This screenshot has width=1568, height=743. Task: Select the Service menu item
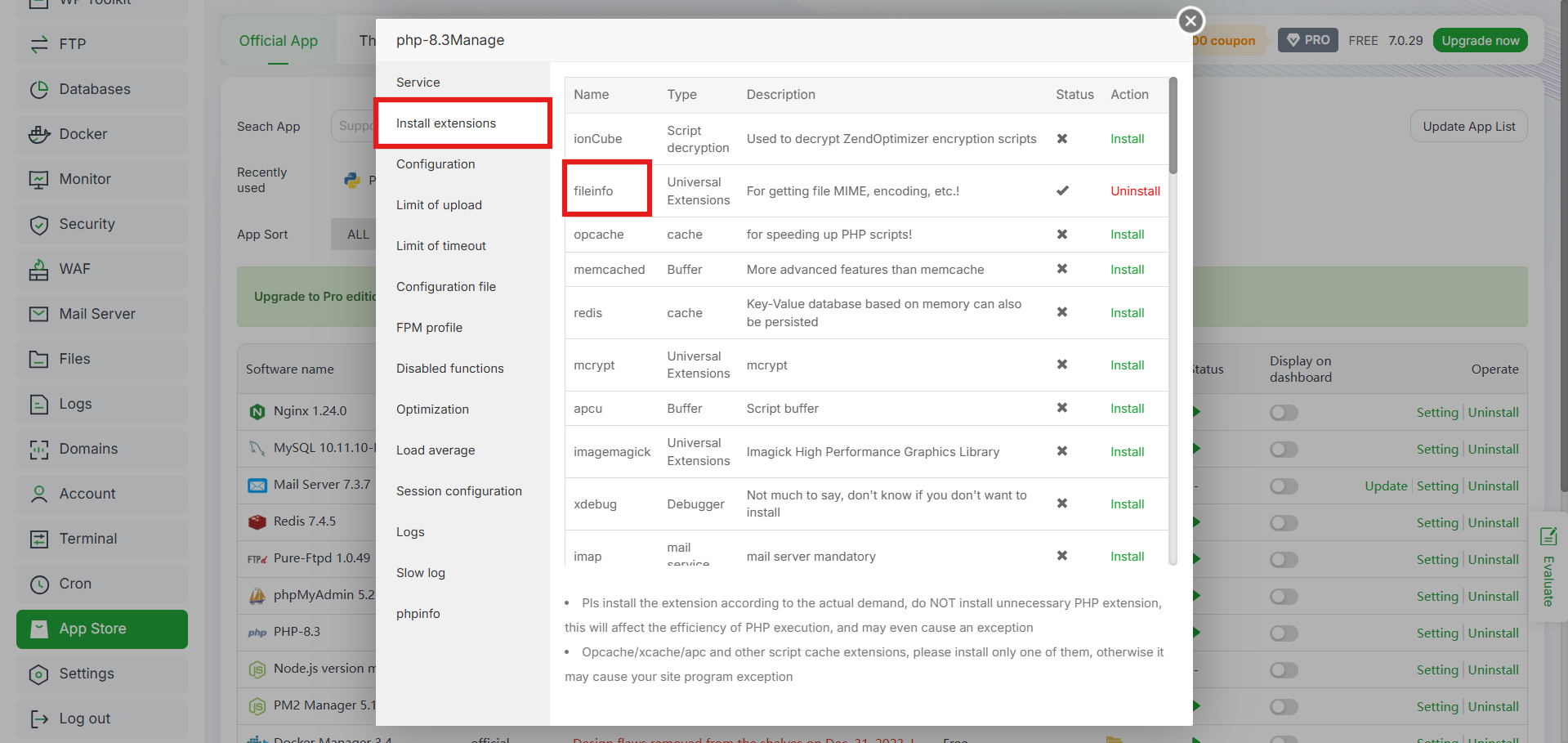click(x=418, y=83)
